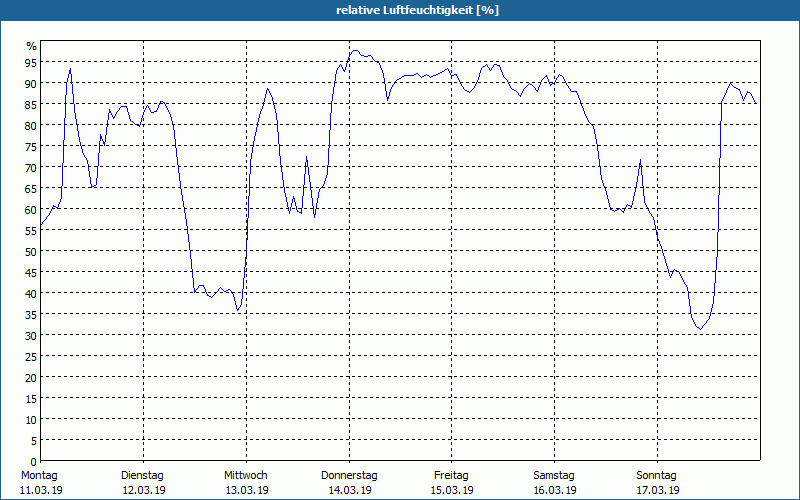Click the sharp Monday spike of the curve

click(x=70, y=69)
